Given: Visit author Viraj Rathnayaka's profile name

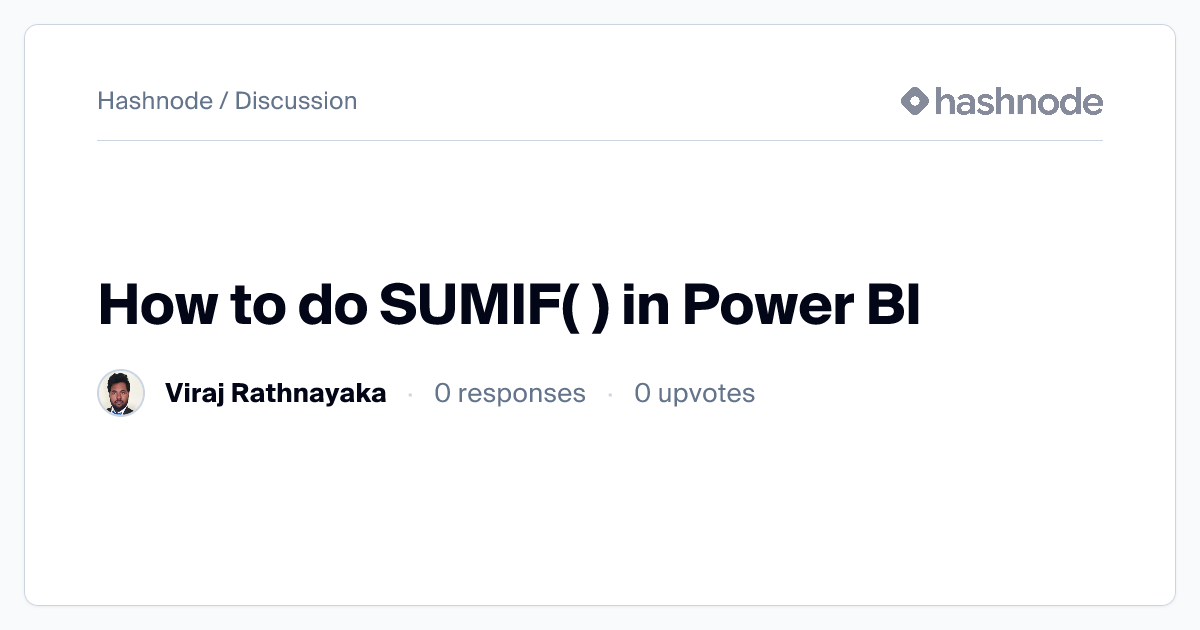Looking at the screenshot, I should [275, 393].
